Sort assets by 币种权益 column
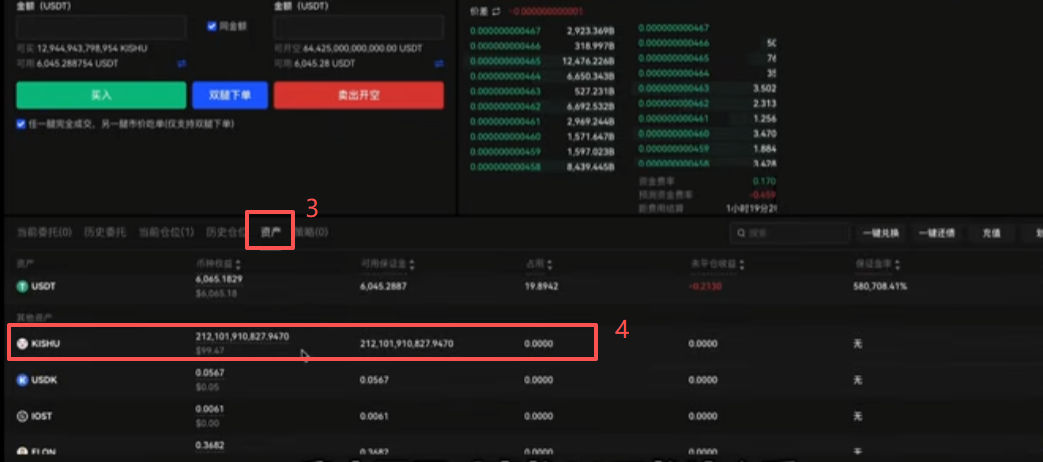The image size is (1043, 462). [237, 265]
